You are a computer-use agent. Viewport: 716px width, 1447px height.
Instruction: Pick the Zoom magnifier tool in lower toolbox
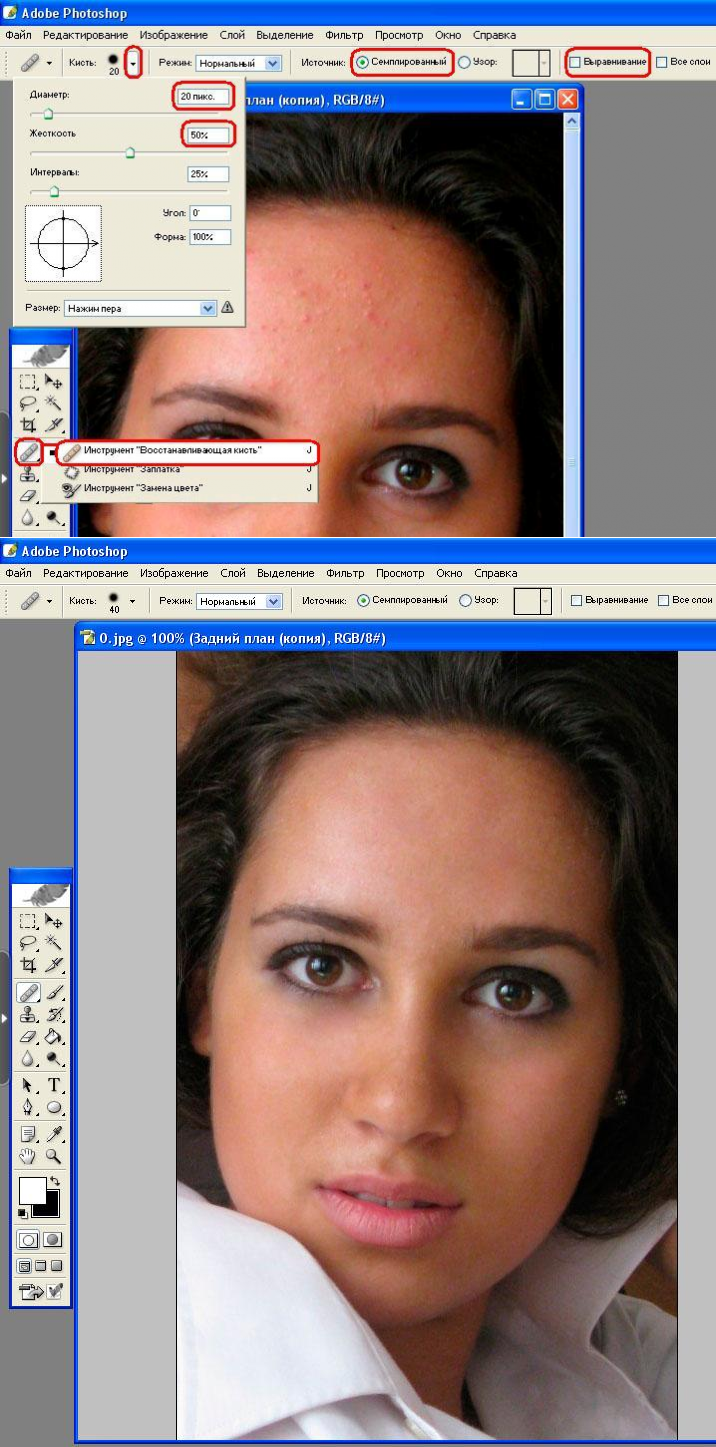53,1156
